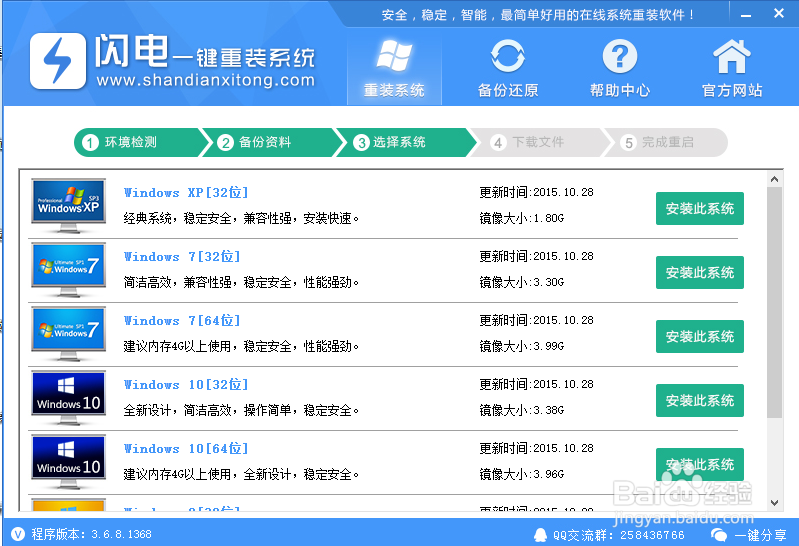Switch to the 备份还原 tab label
This screenshot has height=546, width=799.
[508, 90]
